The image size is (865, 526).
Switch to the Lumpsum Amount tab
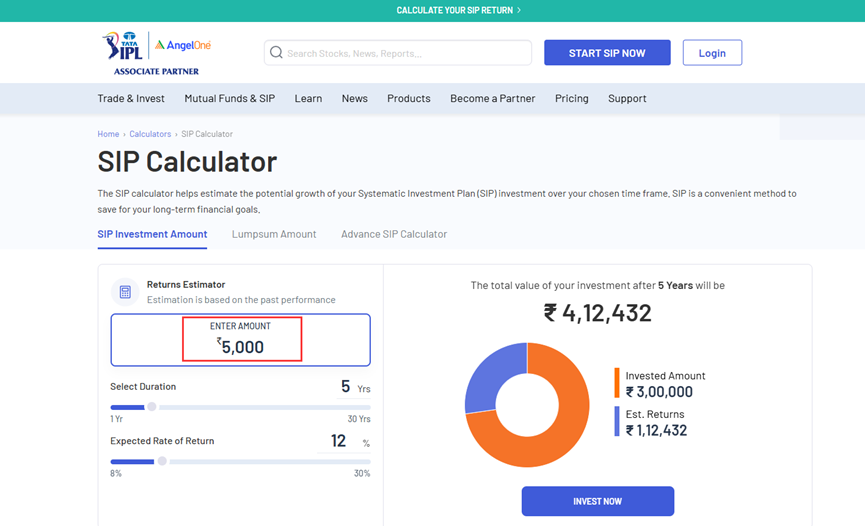click(274, 234)
